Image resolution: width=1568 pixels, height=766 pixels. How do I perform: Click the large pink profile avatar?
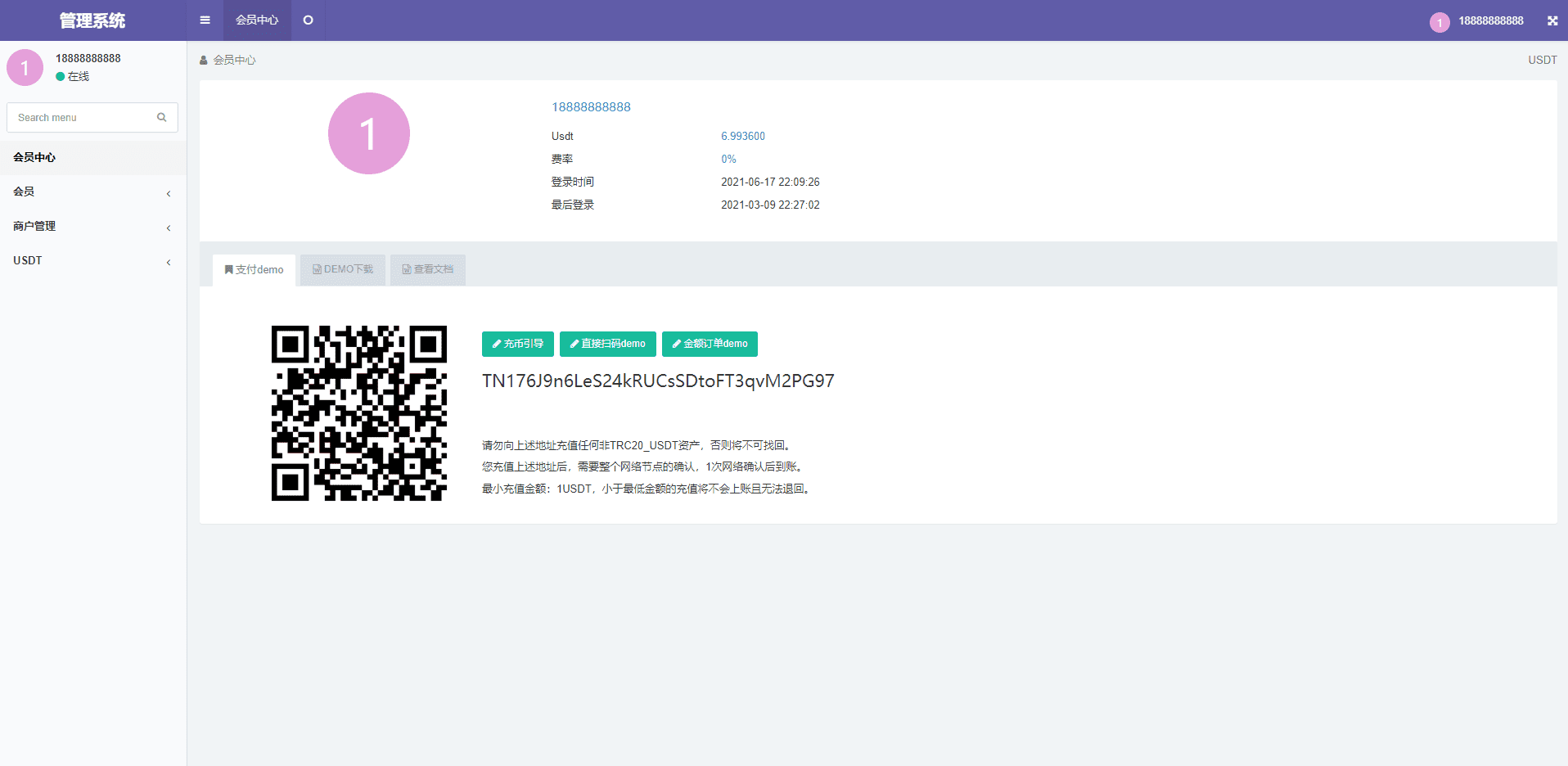tap(368, 133)
